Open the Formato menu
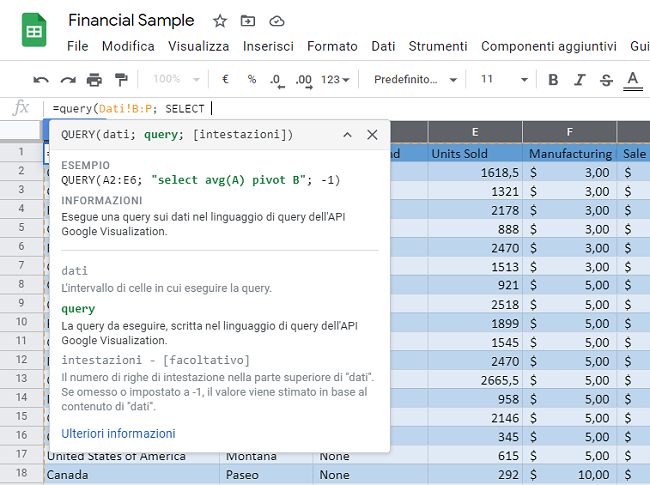The height and width of the screenshot is (485, 650). [x=332, y=46]
